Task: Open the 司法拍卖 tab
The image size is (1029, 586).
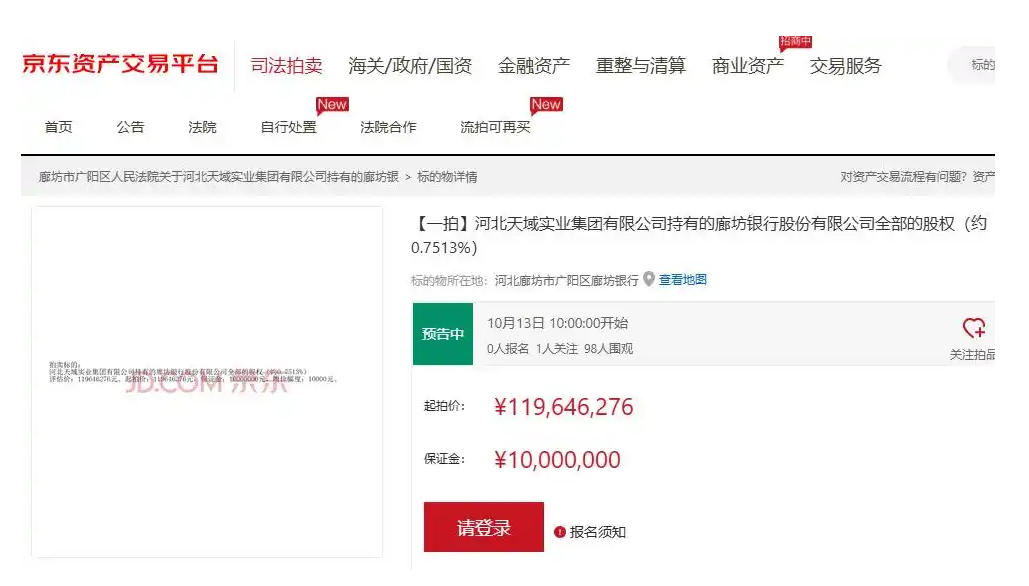Action: coord(286,66)
